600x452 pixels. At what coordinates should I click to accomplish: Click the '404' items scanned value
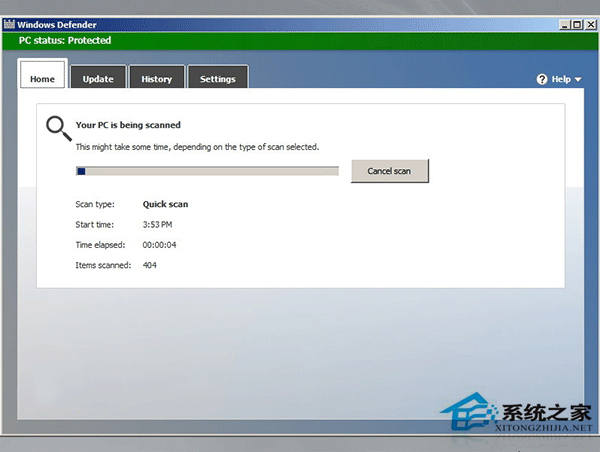click(150, 265)
